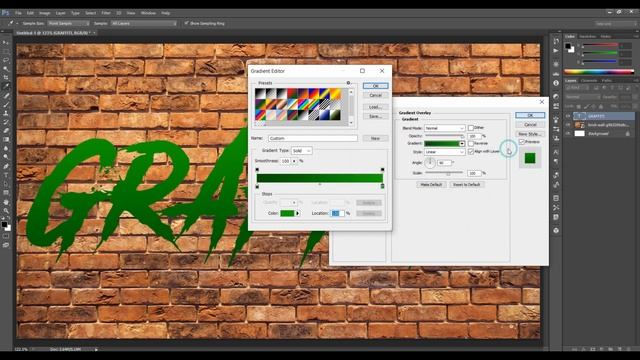The image size is (640, 360).
Task: Toggle the Preview checkbox in Layer Style
Action: click(522, 142)
